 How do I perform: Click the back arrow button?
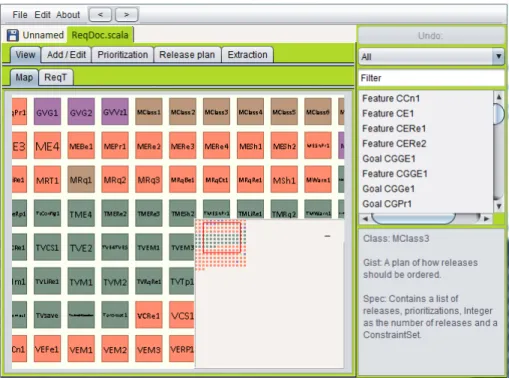coord(100,15)
